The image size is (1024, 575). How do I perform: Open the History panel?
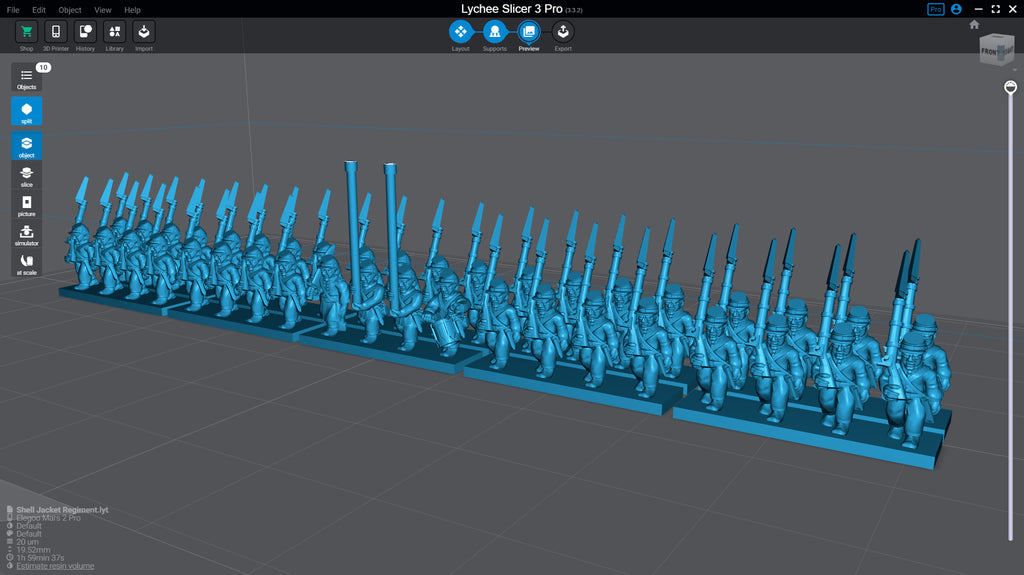pos(85,33)
